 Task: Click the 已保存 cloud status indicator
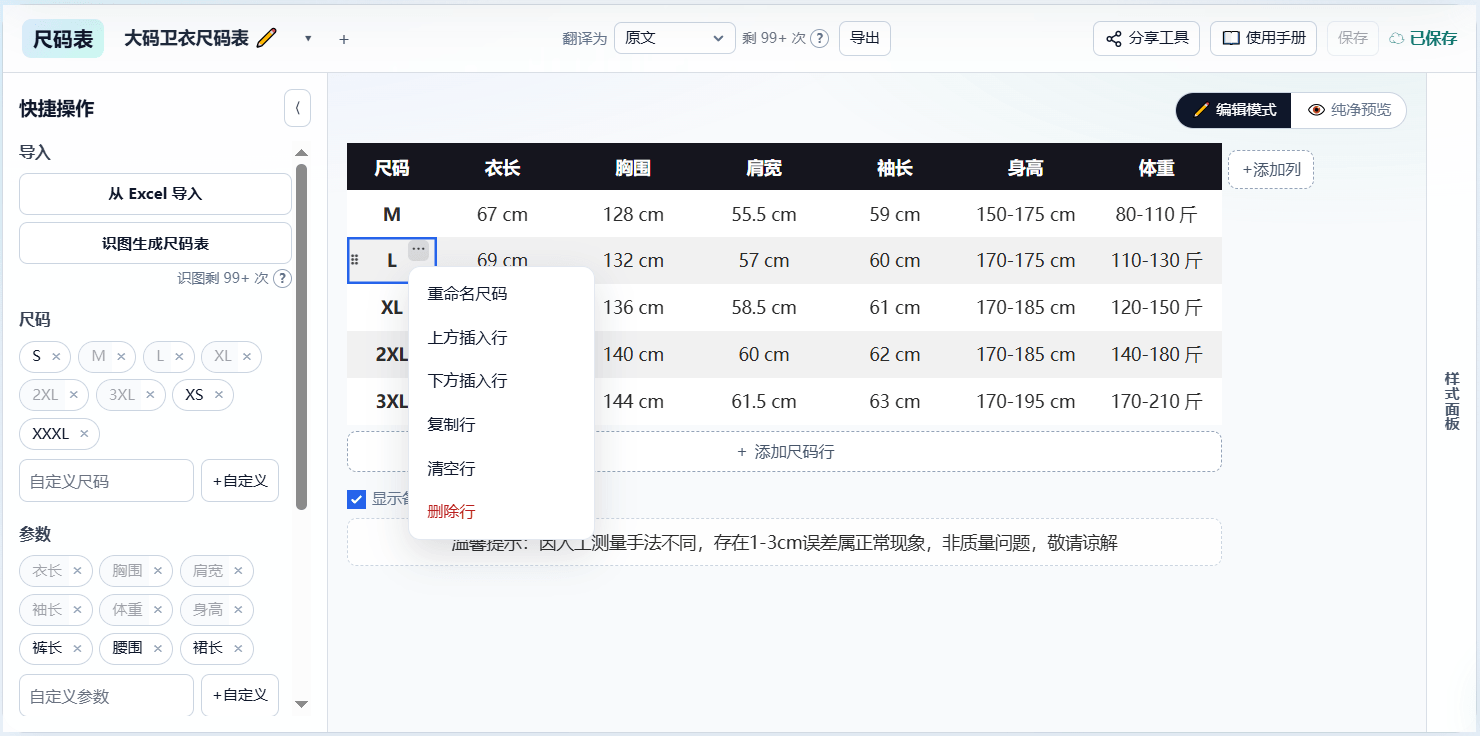click(x=1423, y=39)
